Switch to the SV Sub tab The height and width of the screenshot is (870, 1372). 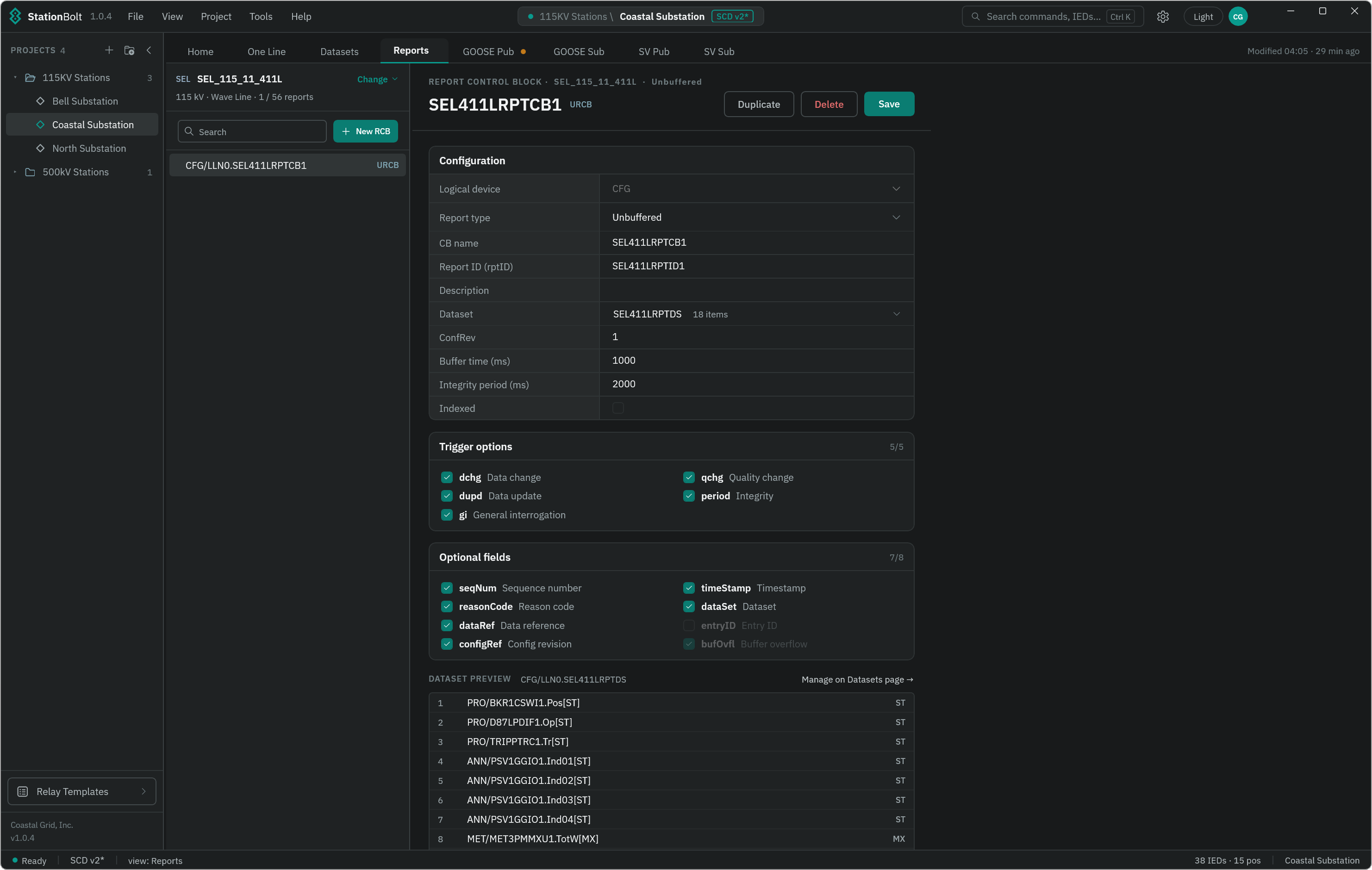pos(718,51)
